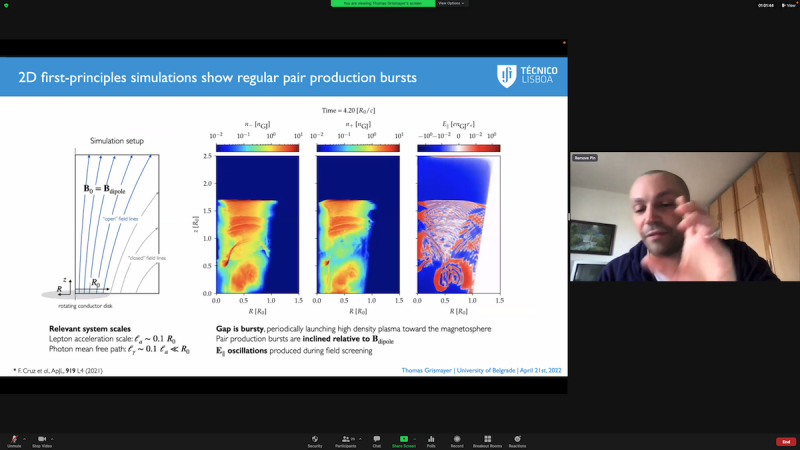Screen dimensions: 800x450
Task: Start recording with the Record icon
Action: pos(457,439)
